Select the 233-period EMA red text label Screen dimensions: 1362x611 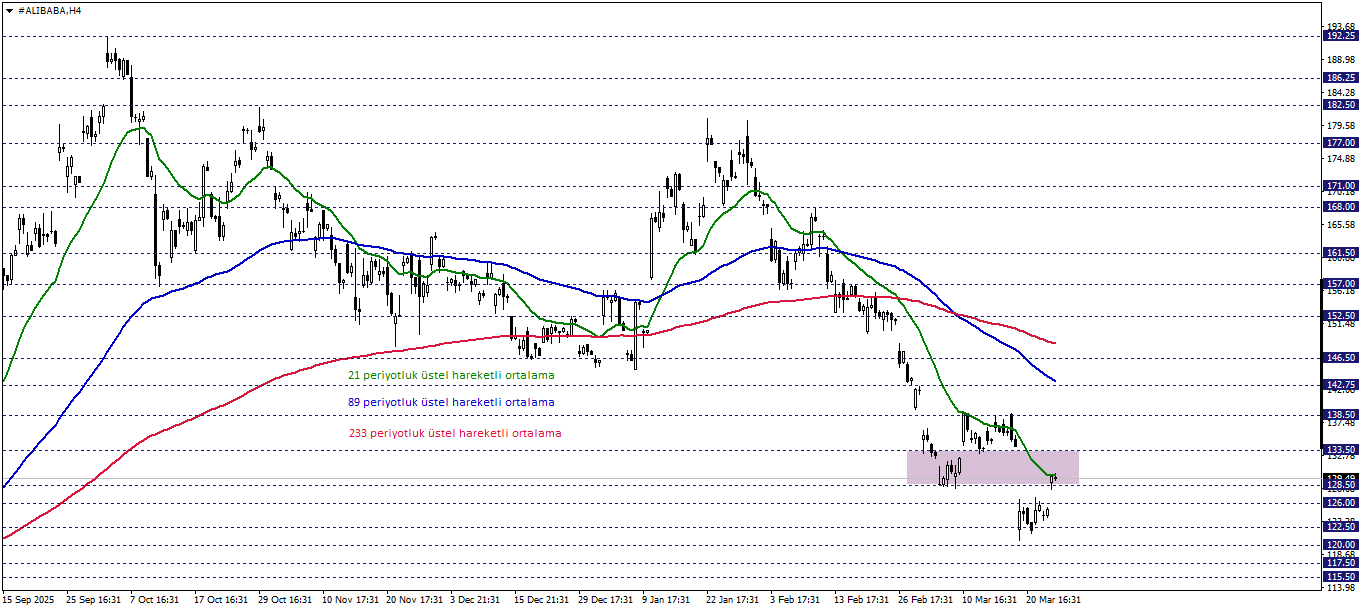coord(454,433)
